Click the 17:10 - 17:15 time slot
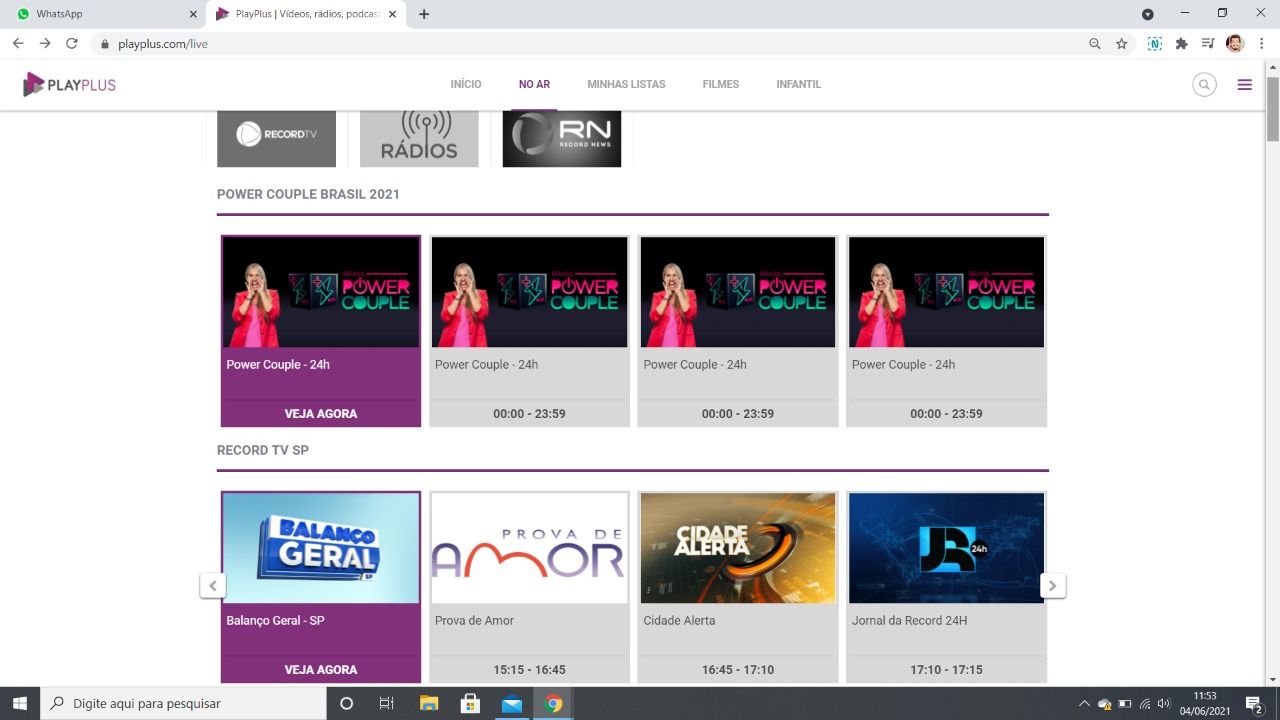The image size is (1280, 720). (946, 669)
